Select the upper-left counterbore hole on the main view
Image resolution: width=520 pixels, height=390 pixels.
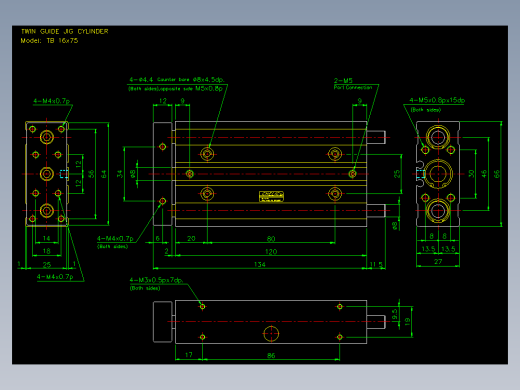207,154
